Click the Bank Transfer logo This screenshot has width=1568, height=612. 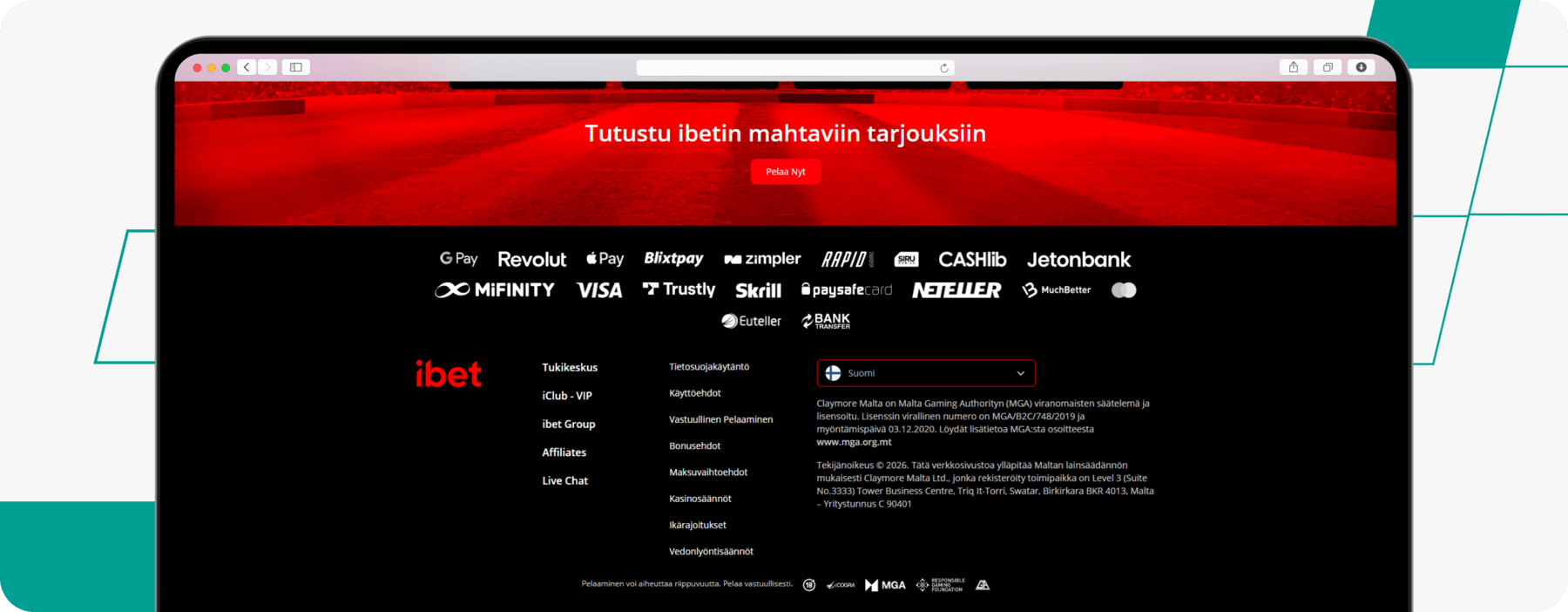coord(826,321)
